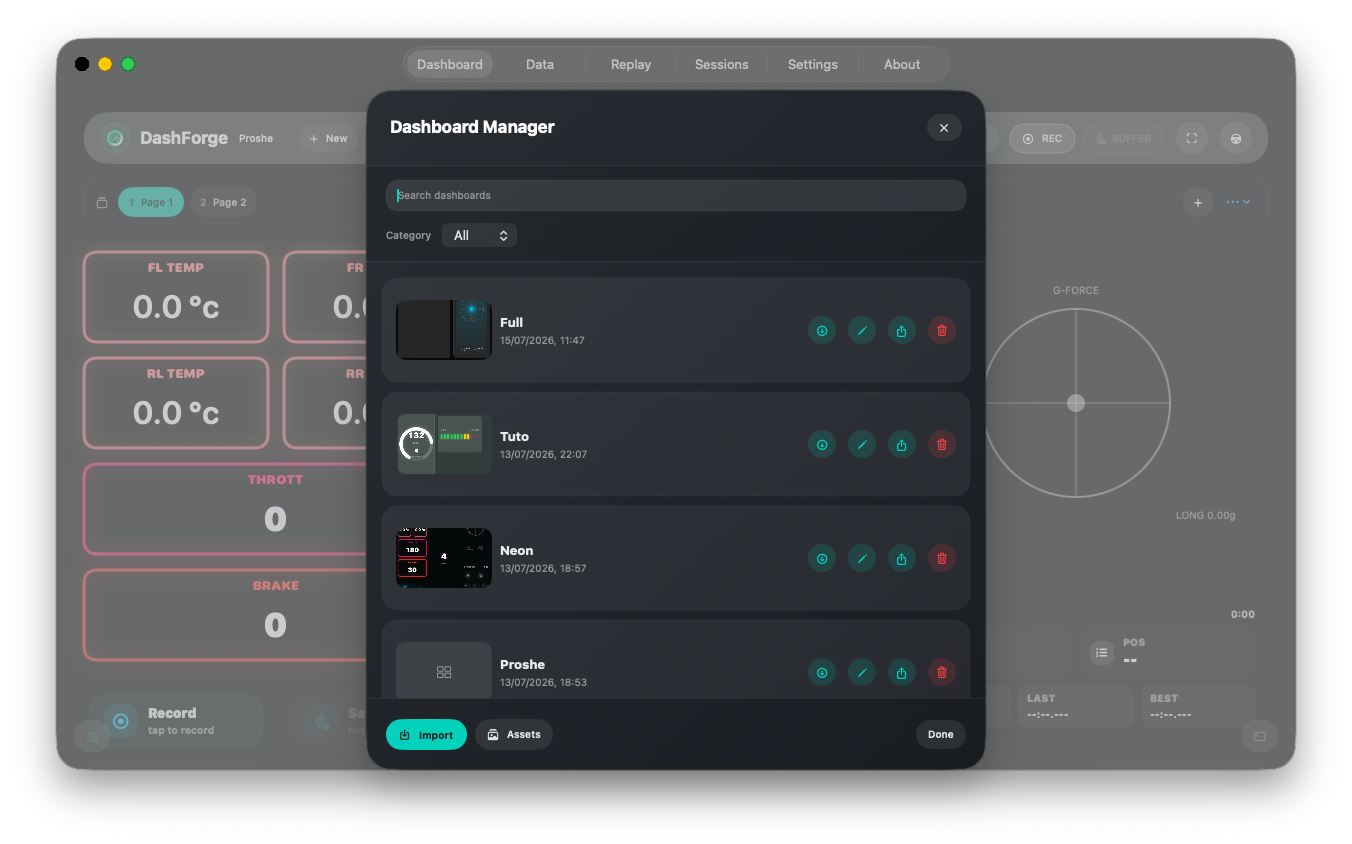Click the Proshe name beside the DashForge title
The height and width of the screenshot is (844, 1352).
pyautogui.click(x=256, y=138)
